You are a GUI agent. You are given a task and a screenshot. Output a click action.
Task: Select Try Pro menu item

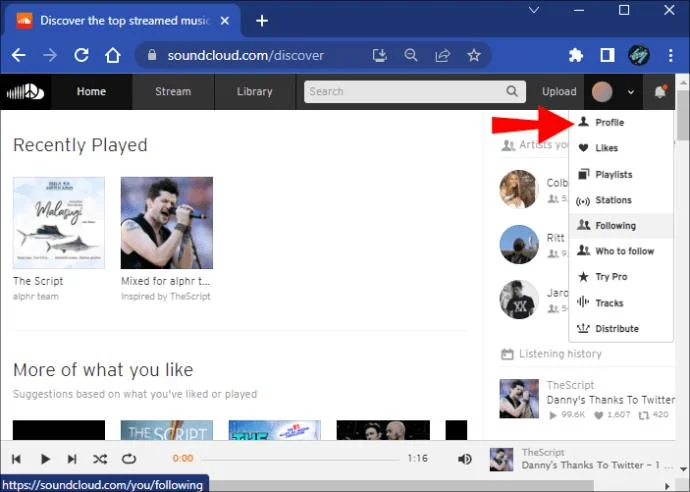click(x=621, y=277)
